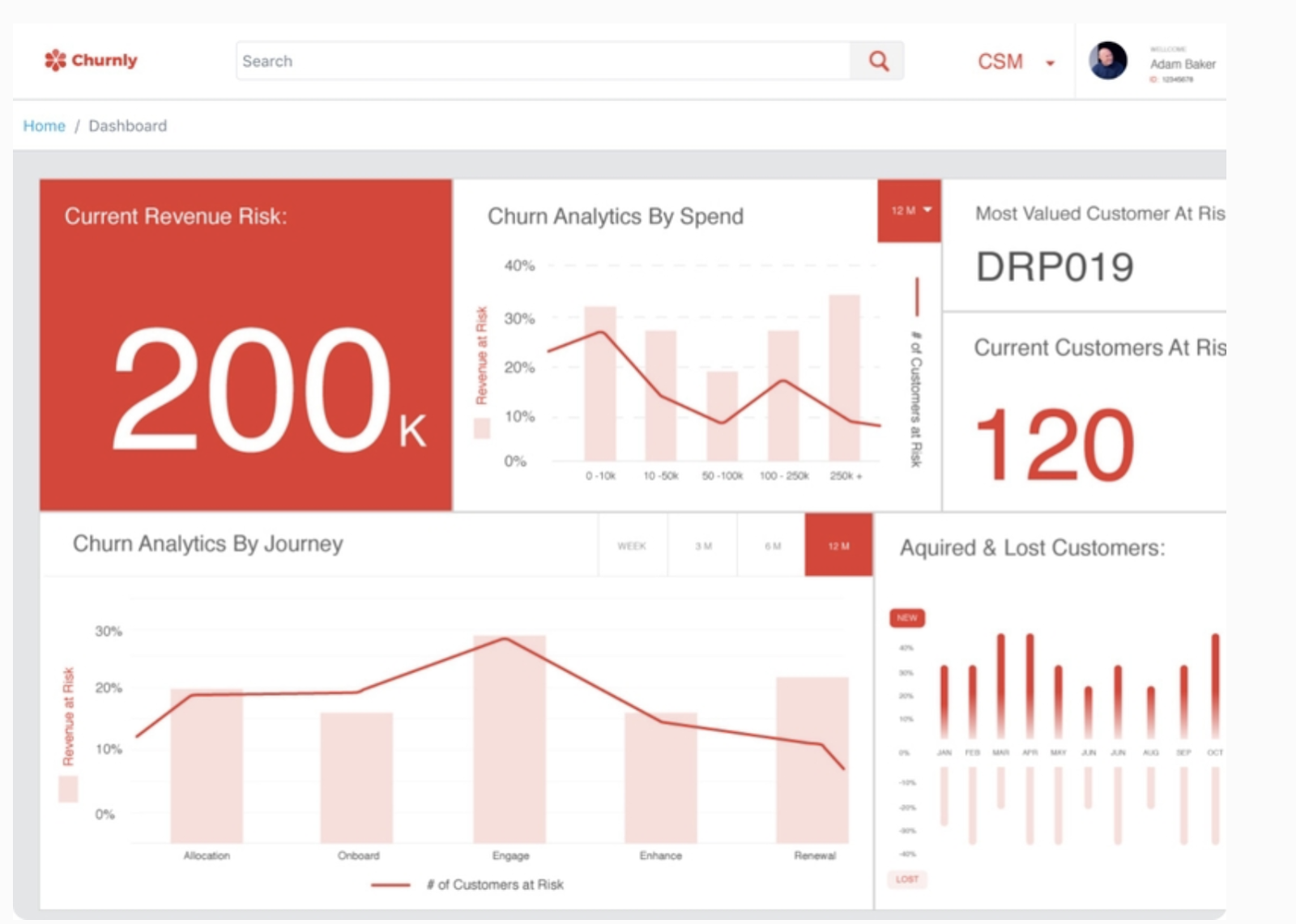The height and width of the screenshot is (924, 1296).
Task: Click the 120 customers at risk value
Action: coord(1055,445)
